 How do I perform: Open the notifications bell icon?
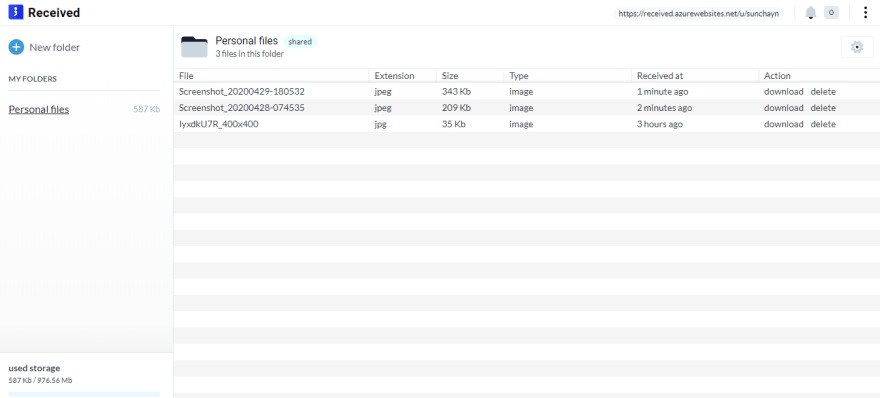(810, 13)
